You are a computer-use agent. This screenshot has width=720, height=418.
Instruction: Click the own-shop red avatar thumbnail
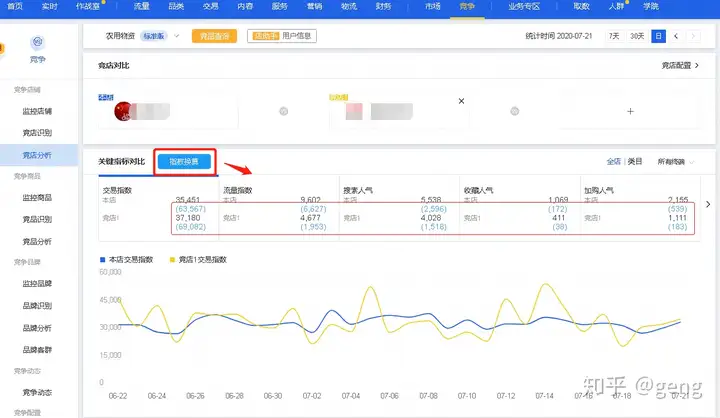[123, 112]
